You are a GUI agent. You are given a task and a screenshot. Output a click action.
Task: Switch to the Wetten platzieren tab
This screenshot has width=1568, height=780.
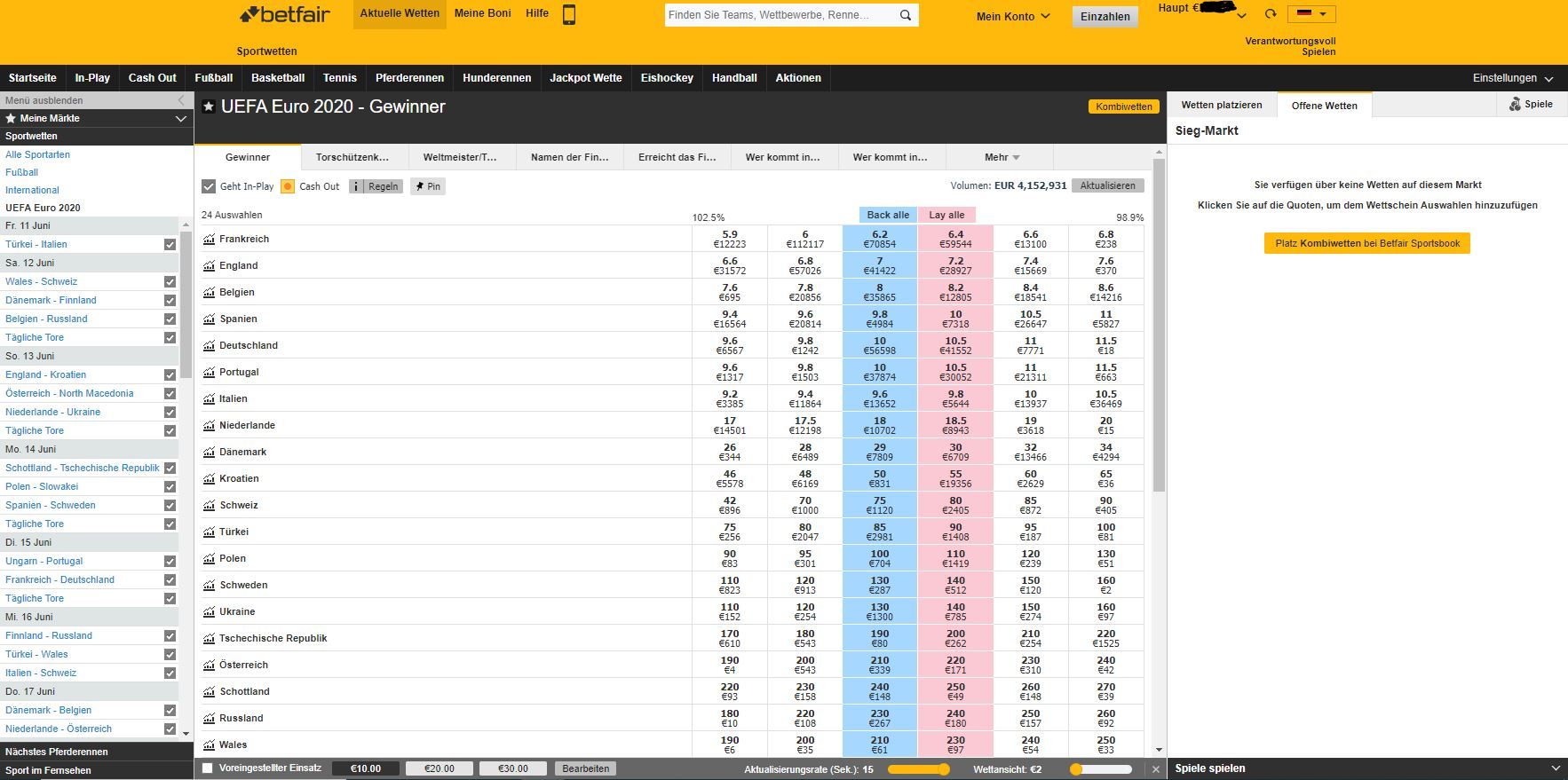[1221, 105]
